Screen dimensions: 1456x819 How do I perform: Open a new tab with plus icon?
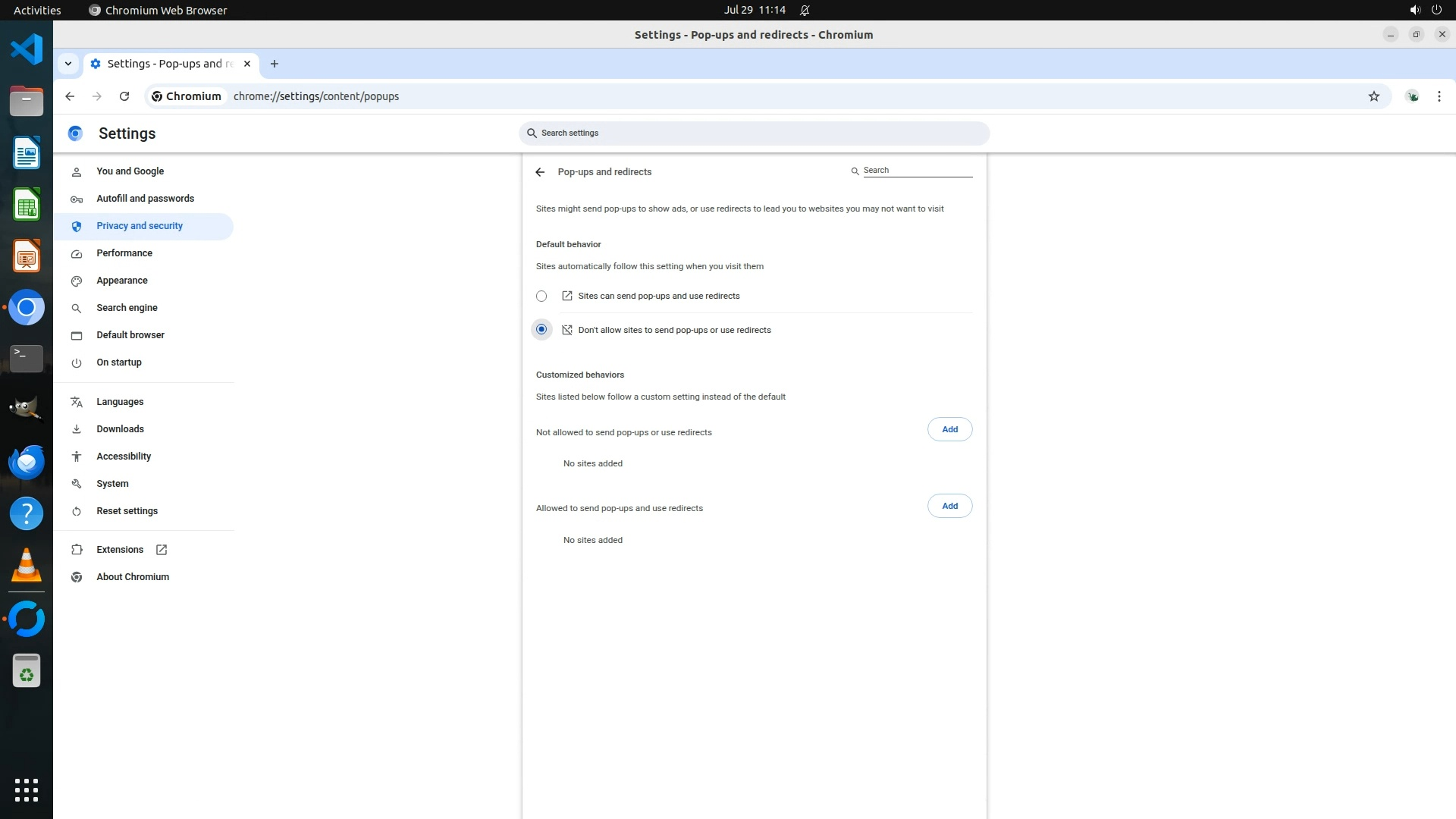(275, 64)
